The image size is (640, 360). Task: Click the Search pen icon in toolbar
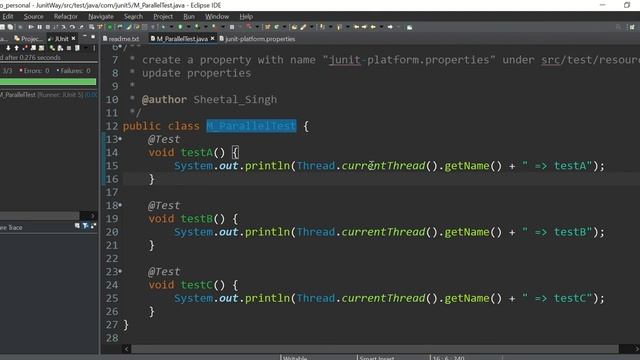[x=303, y=27]
